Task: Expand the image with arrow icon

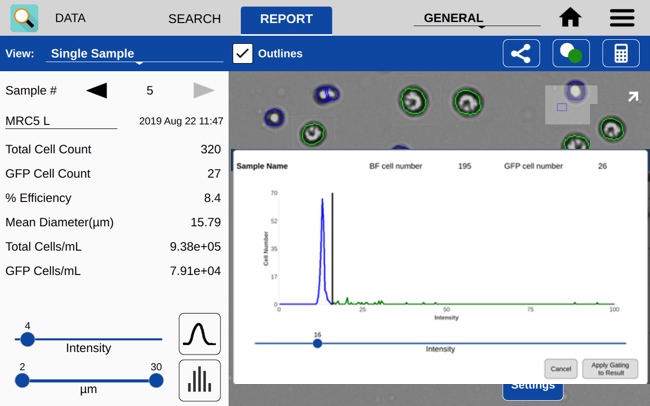Action: click(x=632, y=97)
